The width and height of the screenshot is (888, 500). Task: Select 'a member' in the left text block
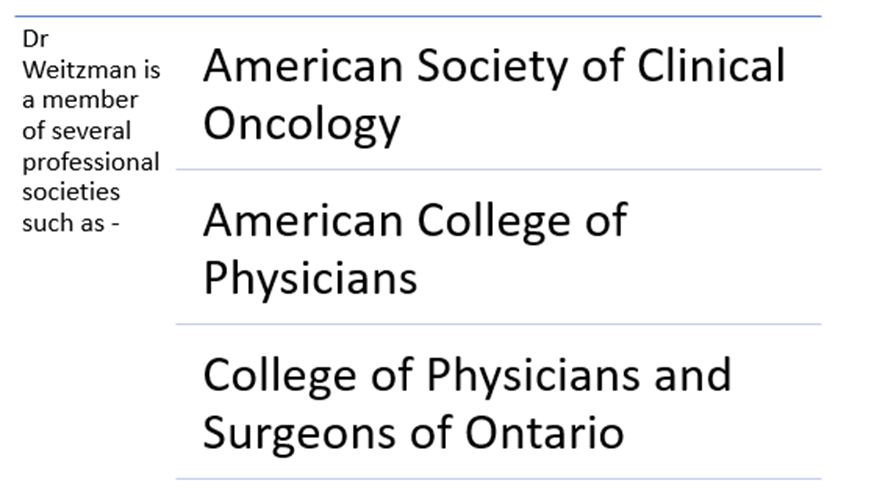click(80, 100)
